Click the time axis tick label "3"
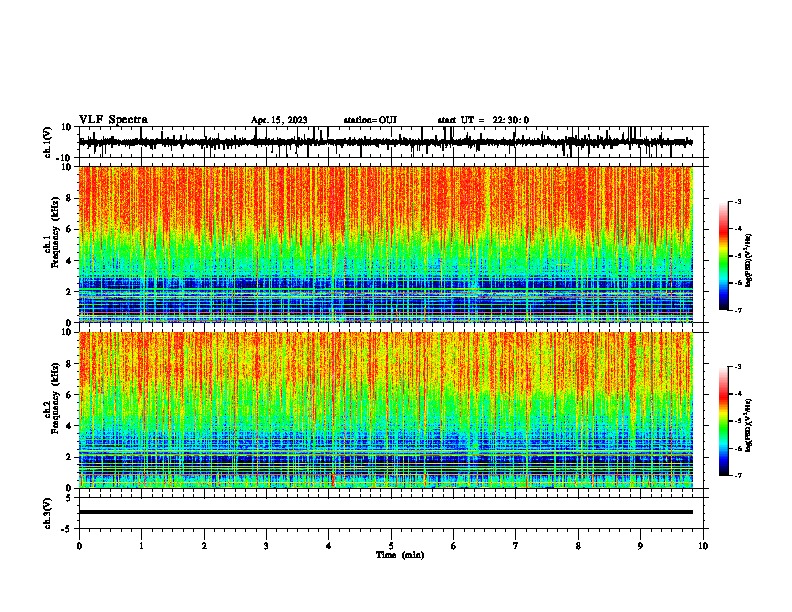Screen dimensions: 792x612 point(266,546)
